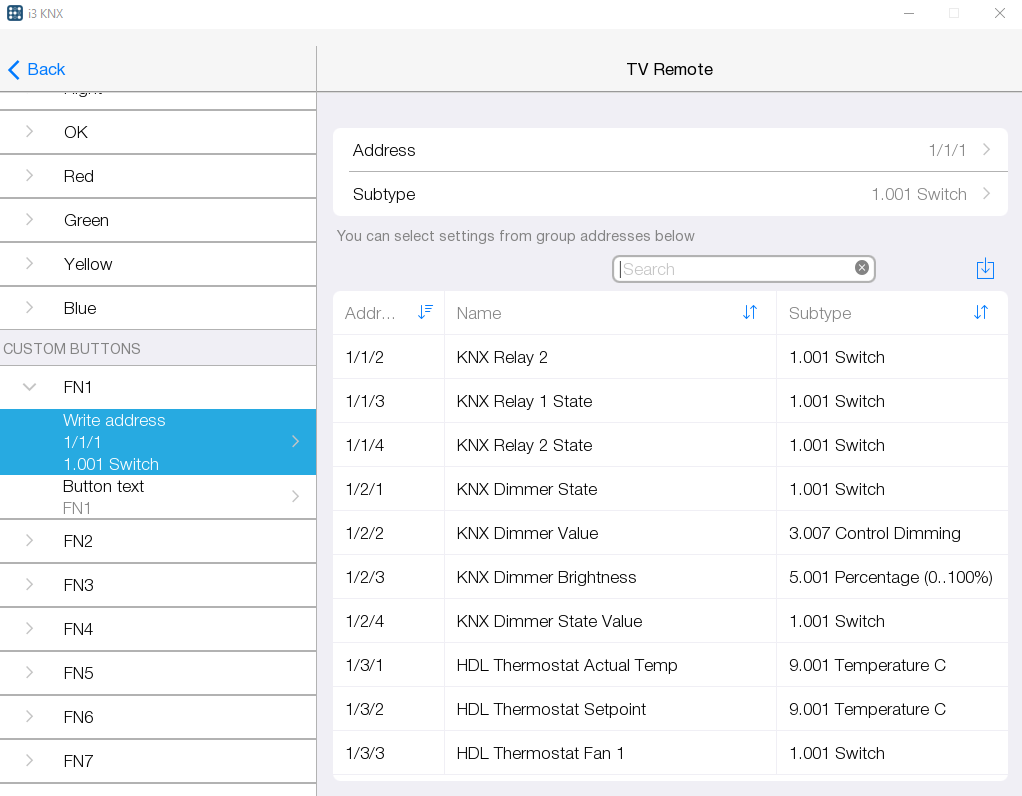This screenshot has width=1022, height=796.
Task: Sort table by Address column icon
Action: click(x=425, y=312)
